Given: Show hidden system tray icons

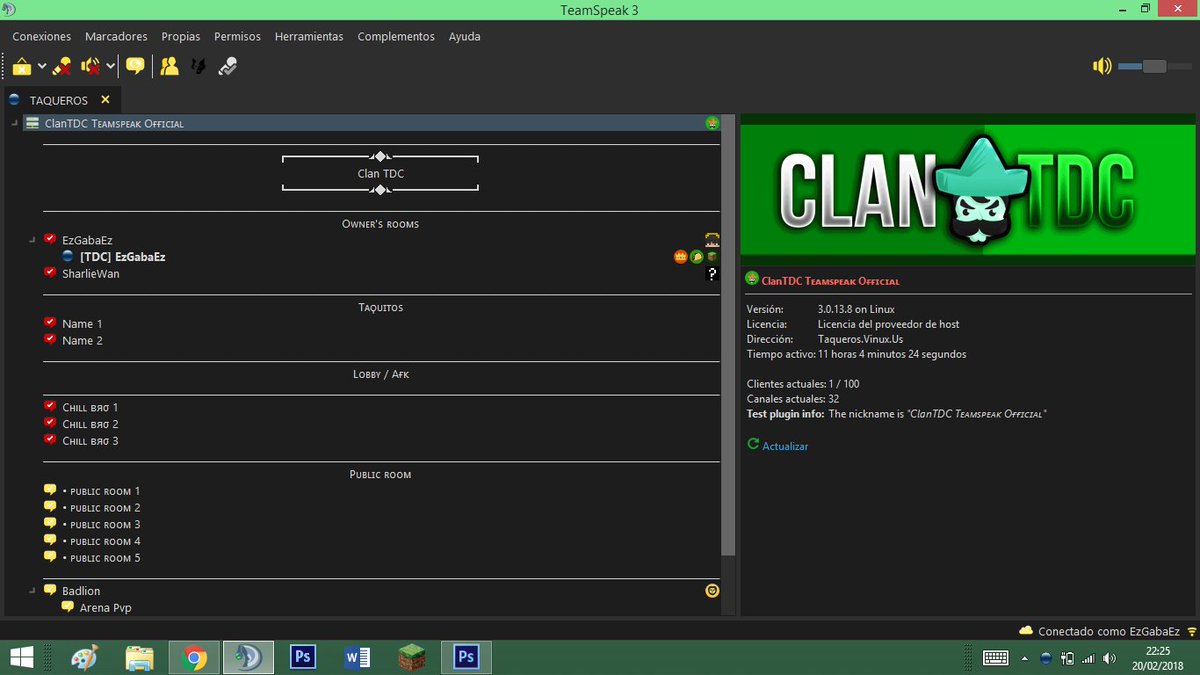Looking at the screenshot, I should pos(1023,658).
